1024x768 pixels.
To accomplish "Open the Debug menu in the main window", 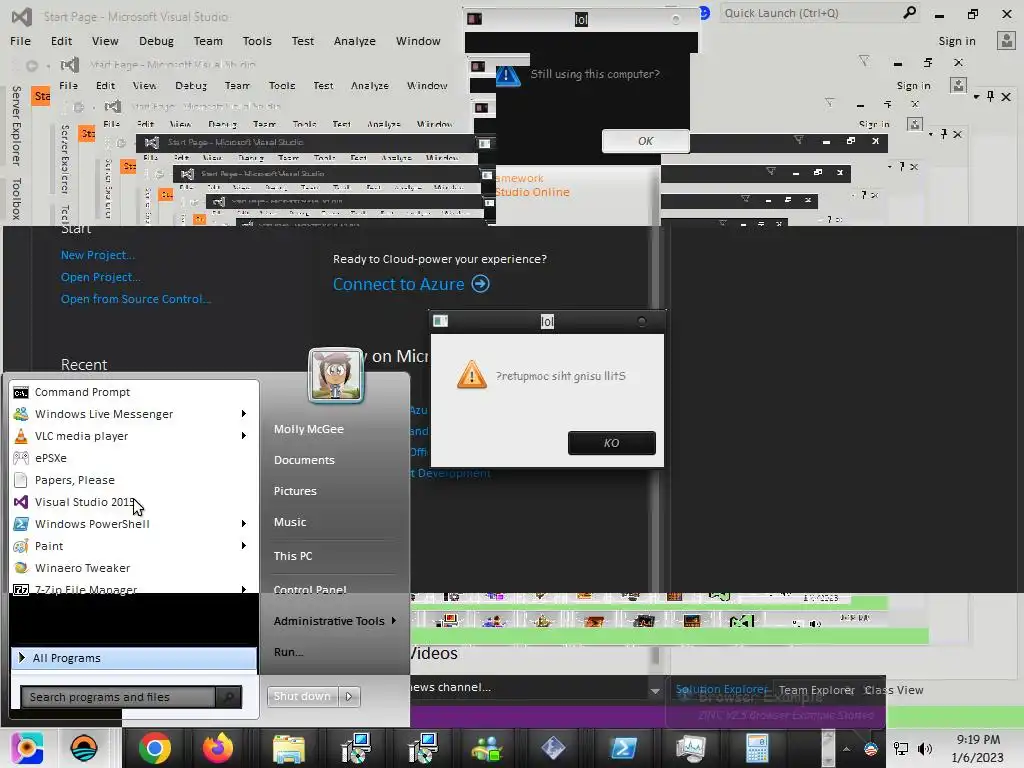I will [x=156, y=40].
